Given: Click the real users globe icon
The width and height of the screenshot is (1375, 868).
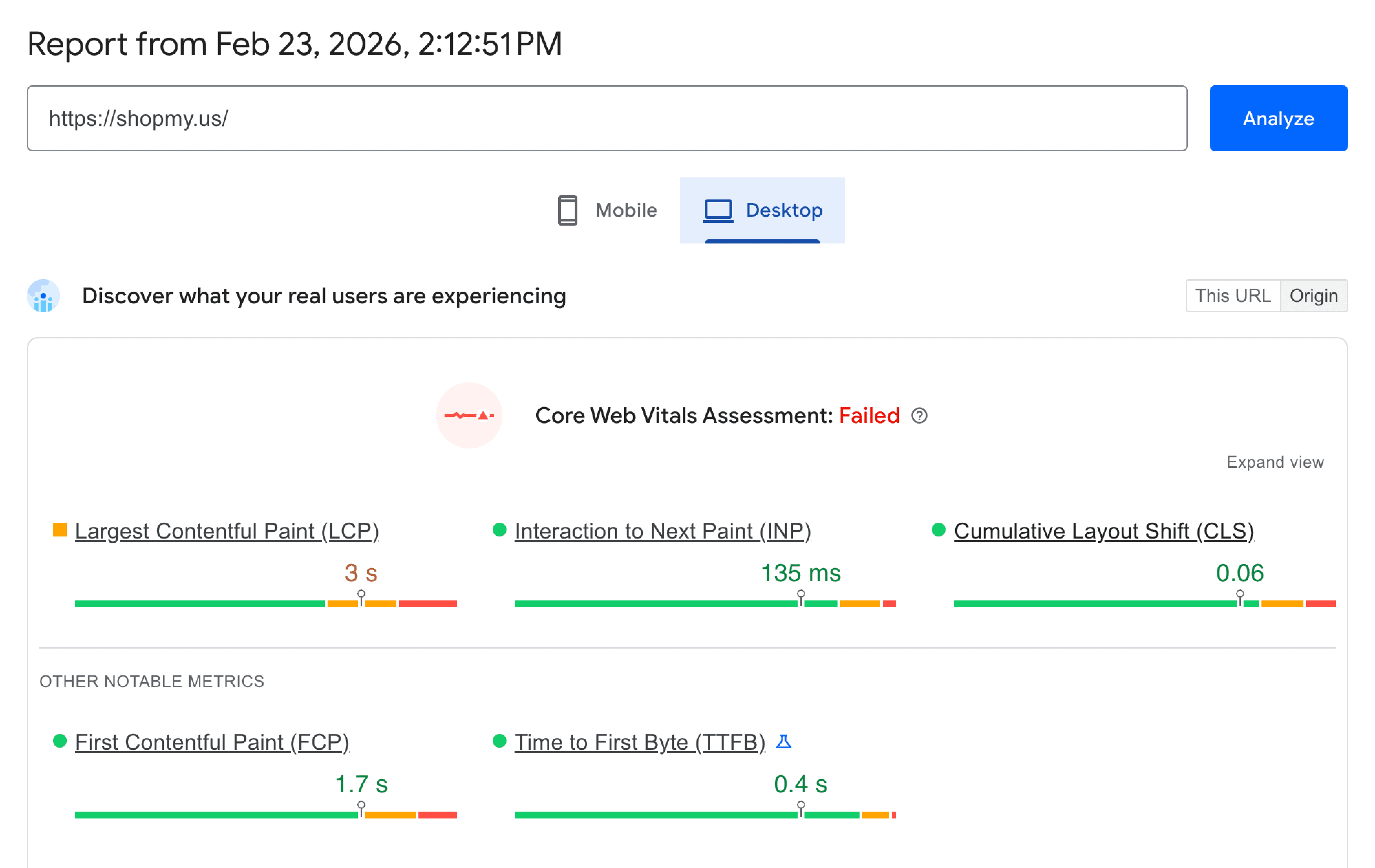Looking at the screenshot, I should (43, 296).
